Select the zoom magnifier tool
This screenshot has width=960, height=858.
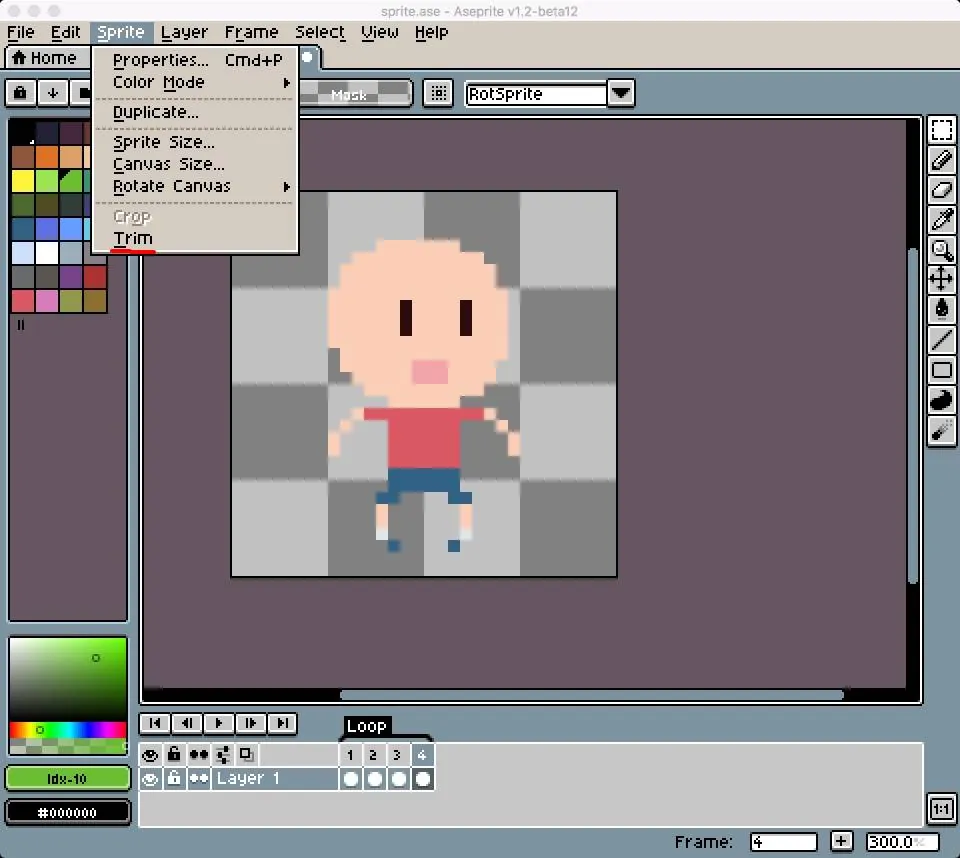[x=942, y=249]
